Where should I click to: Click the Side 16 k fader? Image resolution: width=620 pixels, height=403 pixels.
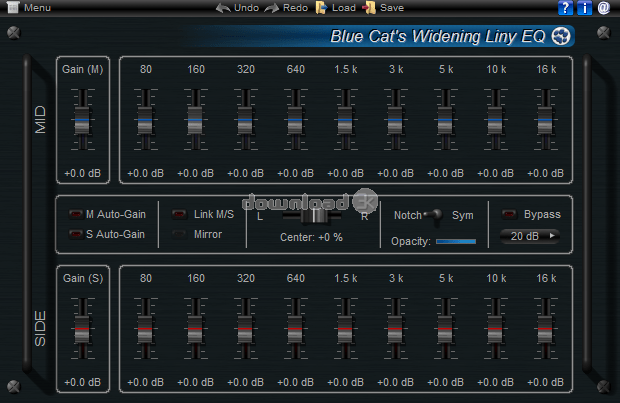(545, 329)
